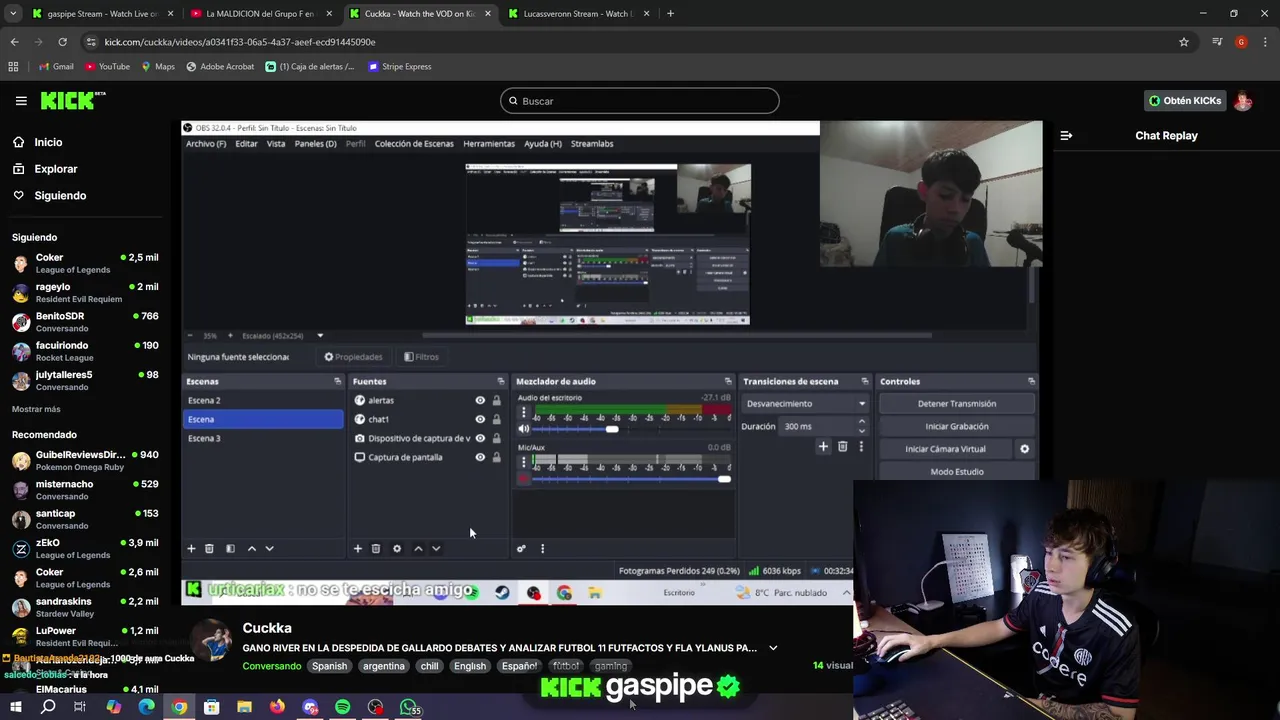Add a scene transition with plus icon

pyautogui.click(x=823, y=447)
